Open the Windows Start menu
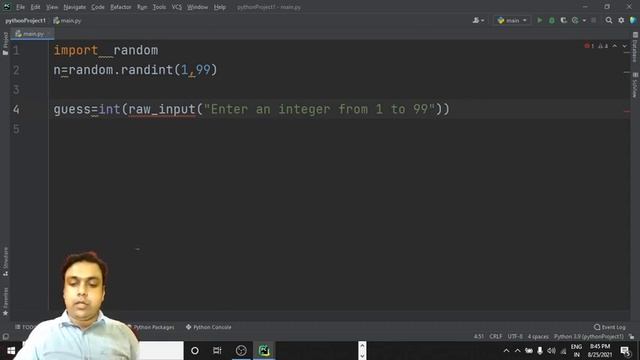Viewport: 640px width, 360px height. (x=11, y=351)
